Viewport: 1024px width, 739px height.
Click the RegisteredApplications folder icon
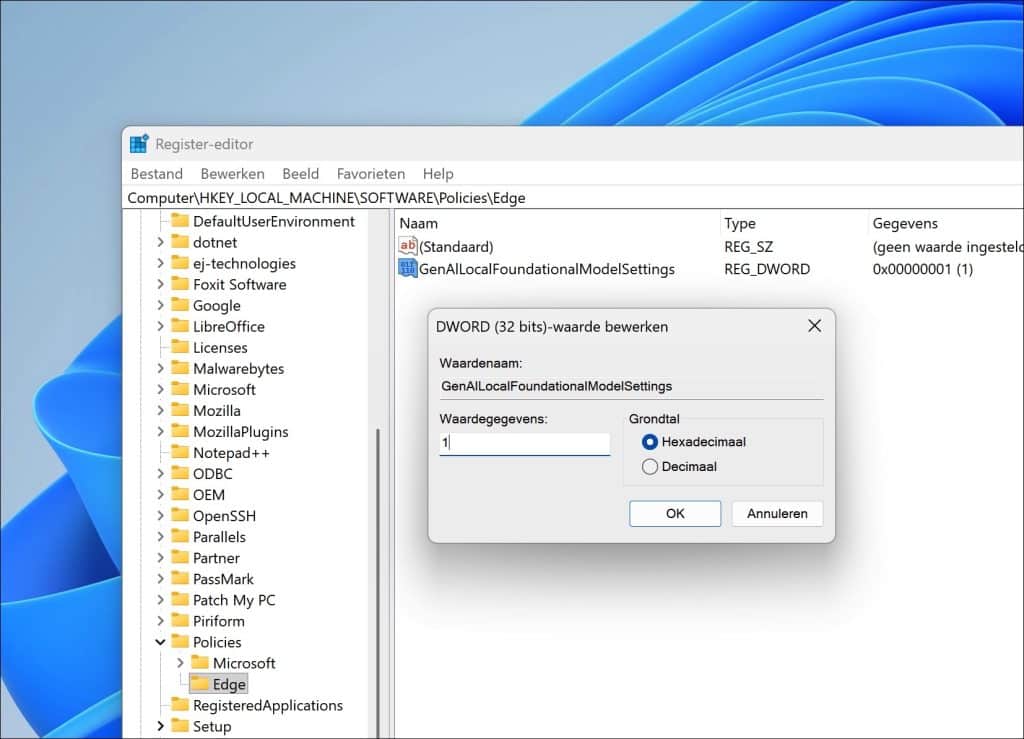click(x=180, y=705)
